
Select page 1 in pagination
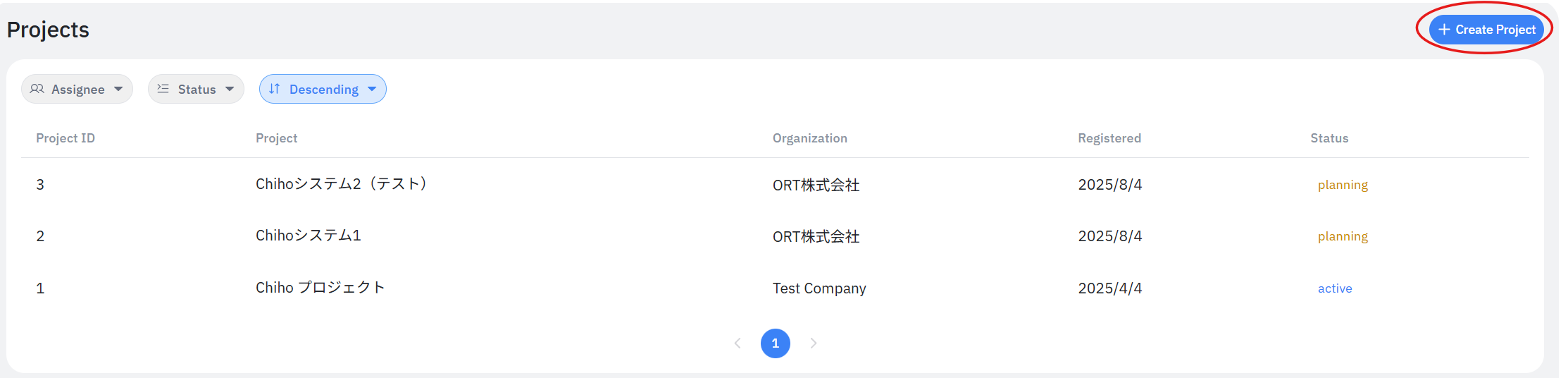pyautogui.click(x=775, y=343)
